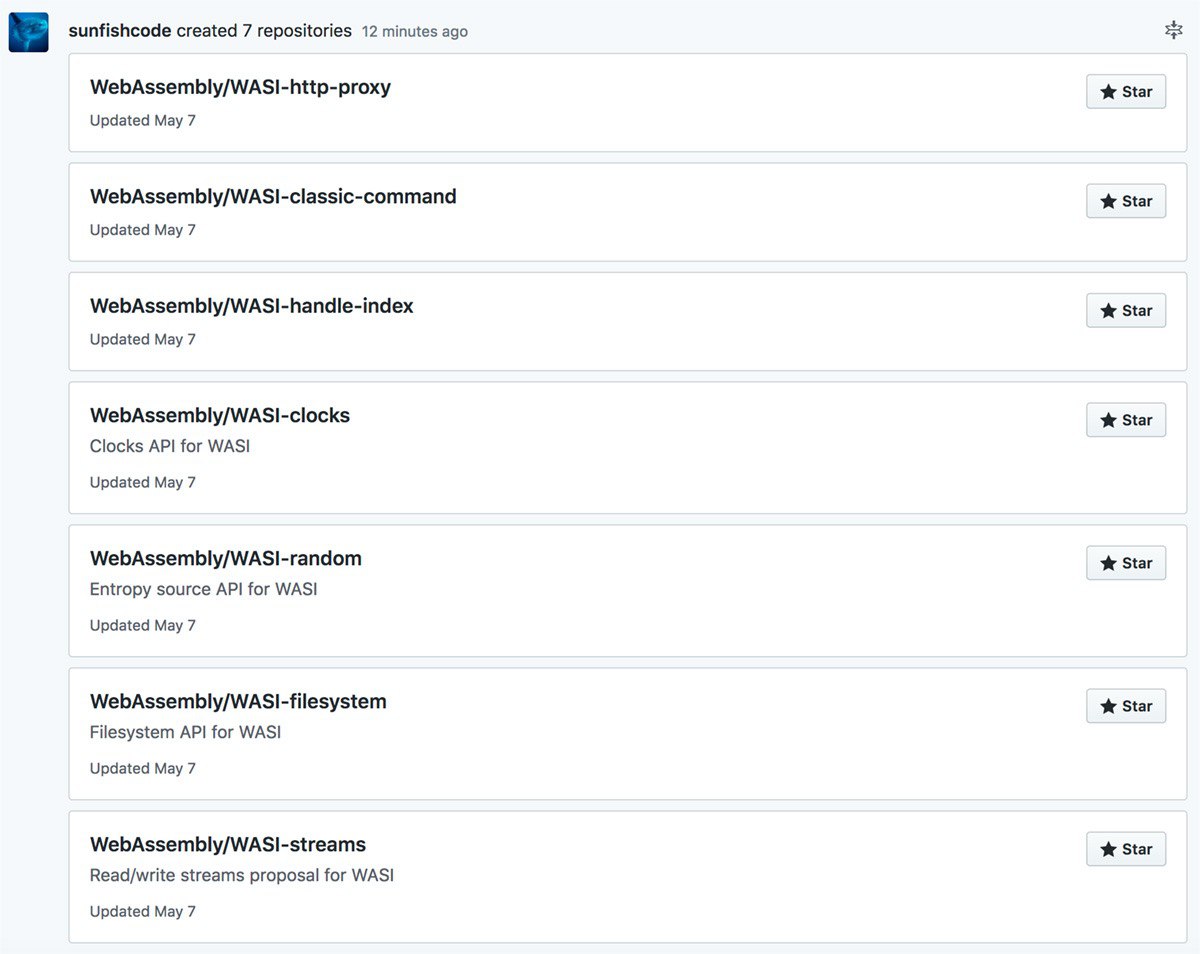
Task: Click the 'Clocks API for WASI' description
Action: [170, 446]
